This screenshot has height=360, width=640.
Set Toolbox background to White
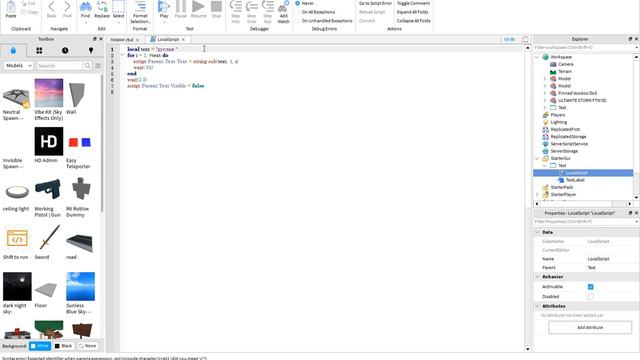tap(40, 346)
